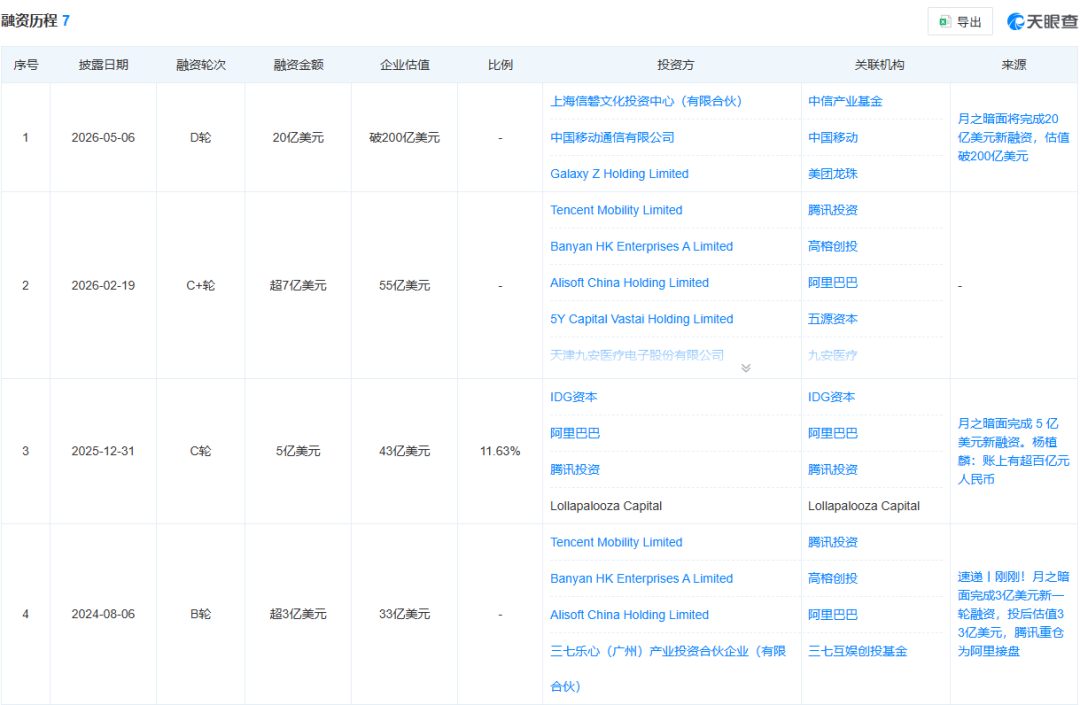Open 天津九安医疗电子股份有限公司 investor link

click(636, 355)
